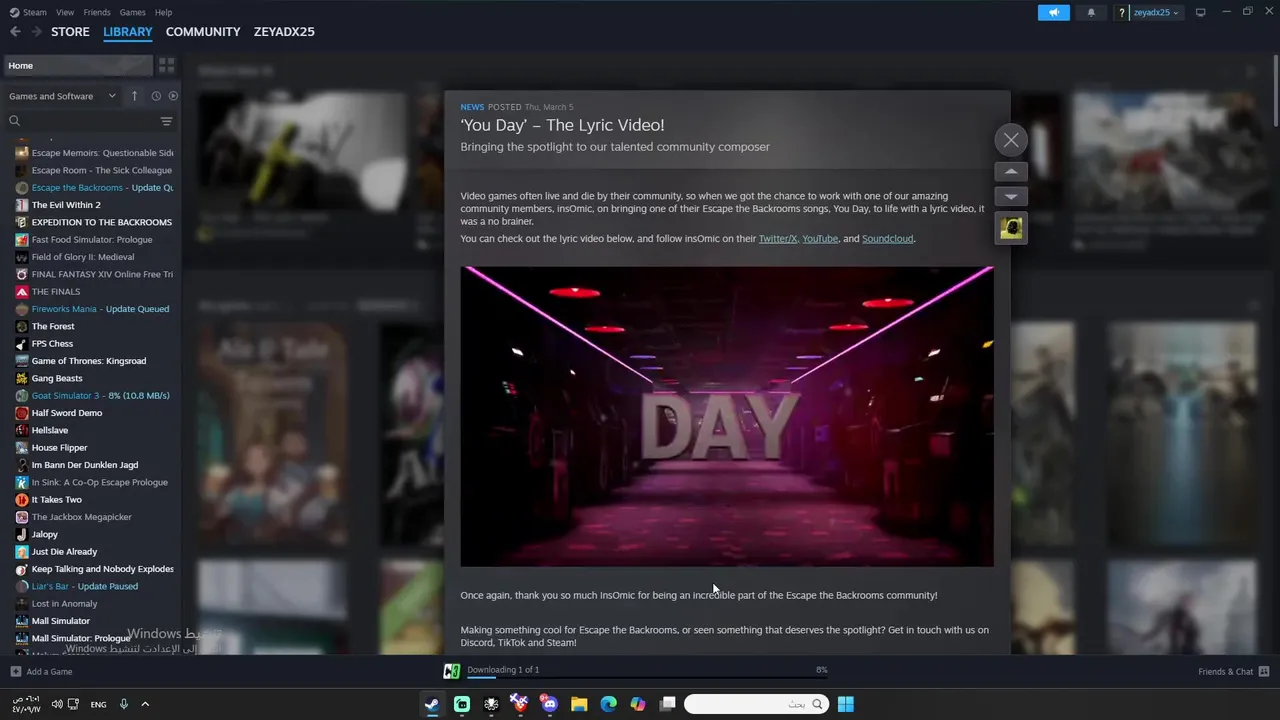
Task: Toggle collections grid view icon
Action: 167,65
